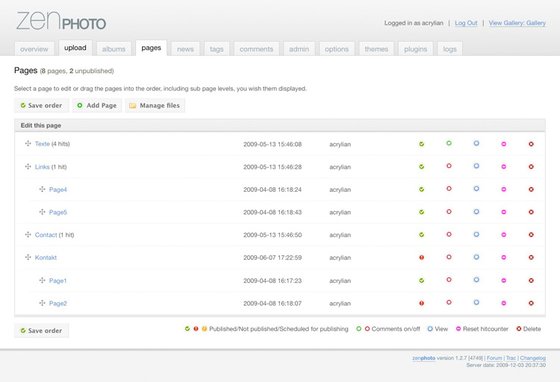Switch to the options tab
The image size is (560, 382).
(336, 49)
